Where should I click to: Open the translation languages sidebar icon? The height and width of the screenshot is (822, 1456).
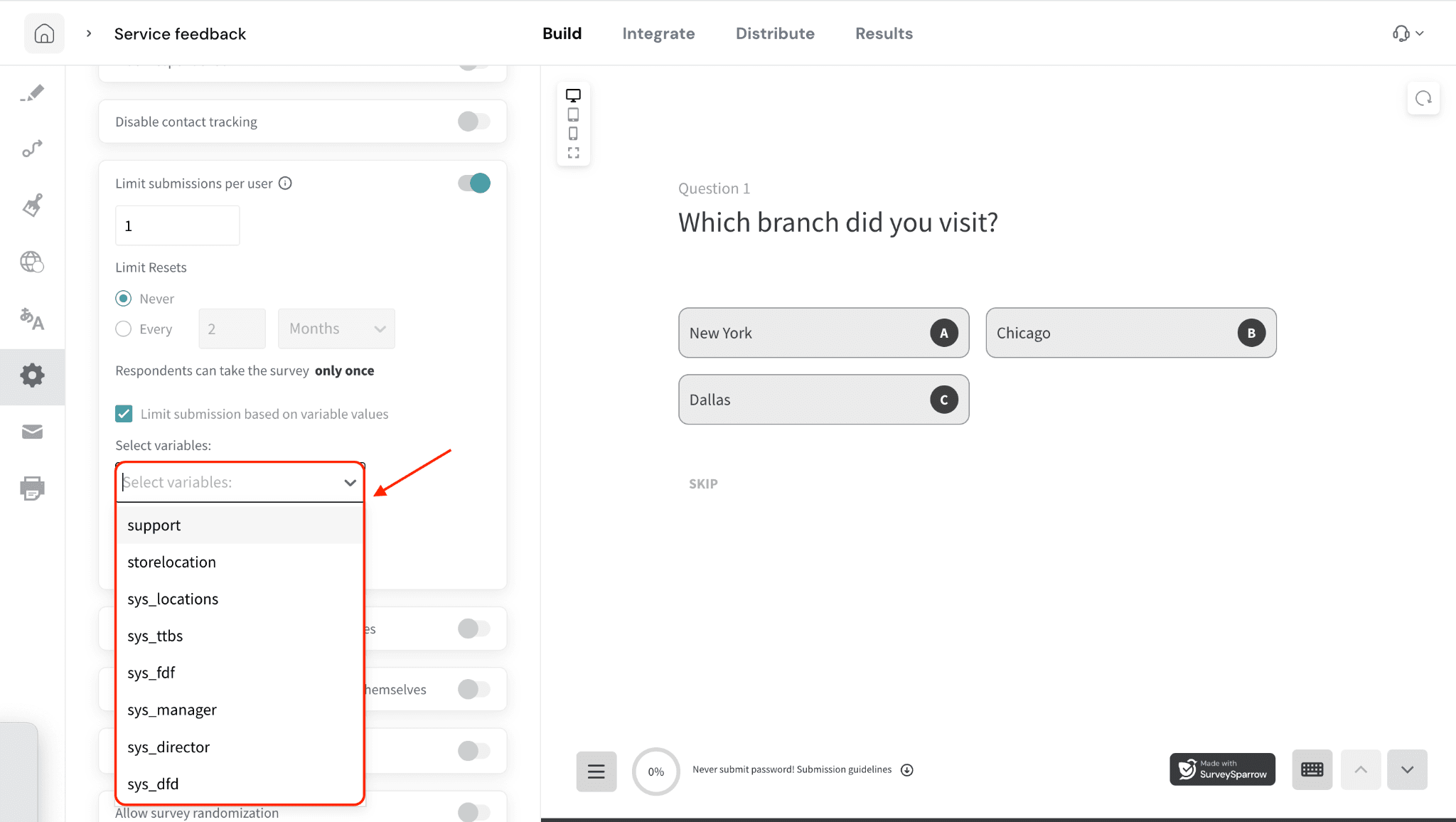[32, 319]
